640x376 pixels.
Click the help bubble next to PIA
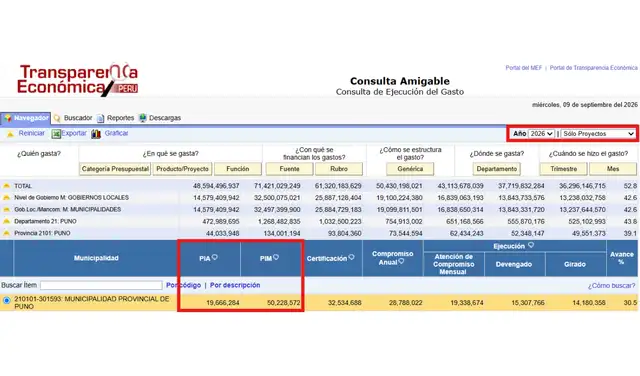coord(215,257)
